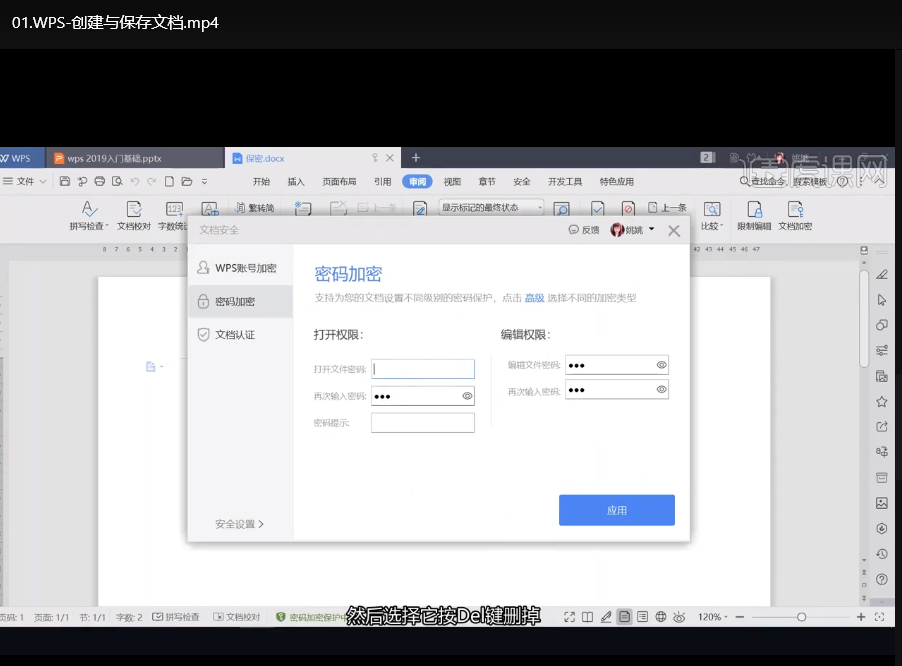Click the Undo arrow icon

click(135, 181)
